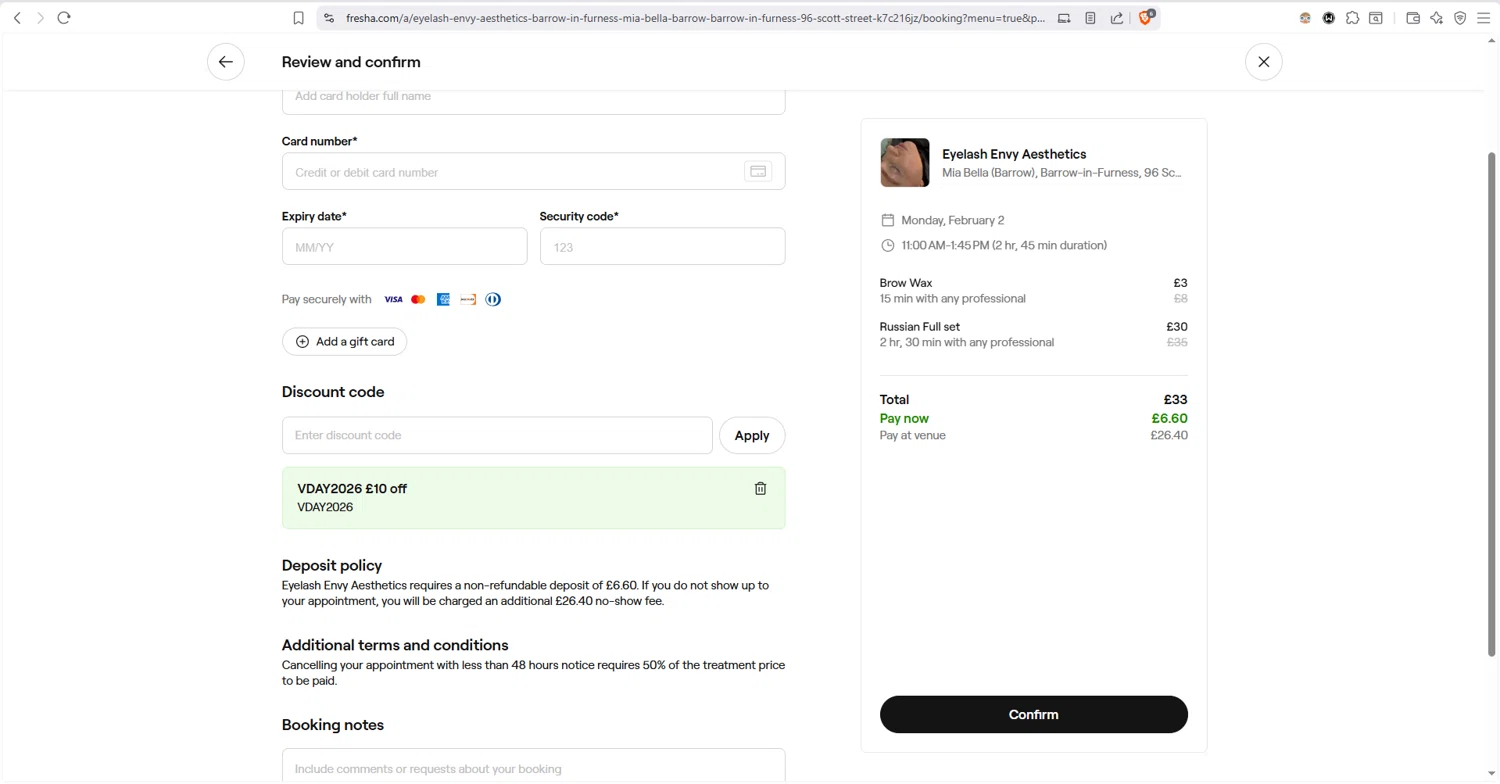The width and height of the screenshot is (1500, 784).
Task: Open Brave Shields lion icon
Action: [x=1146, y=17]
